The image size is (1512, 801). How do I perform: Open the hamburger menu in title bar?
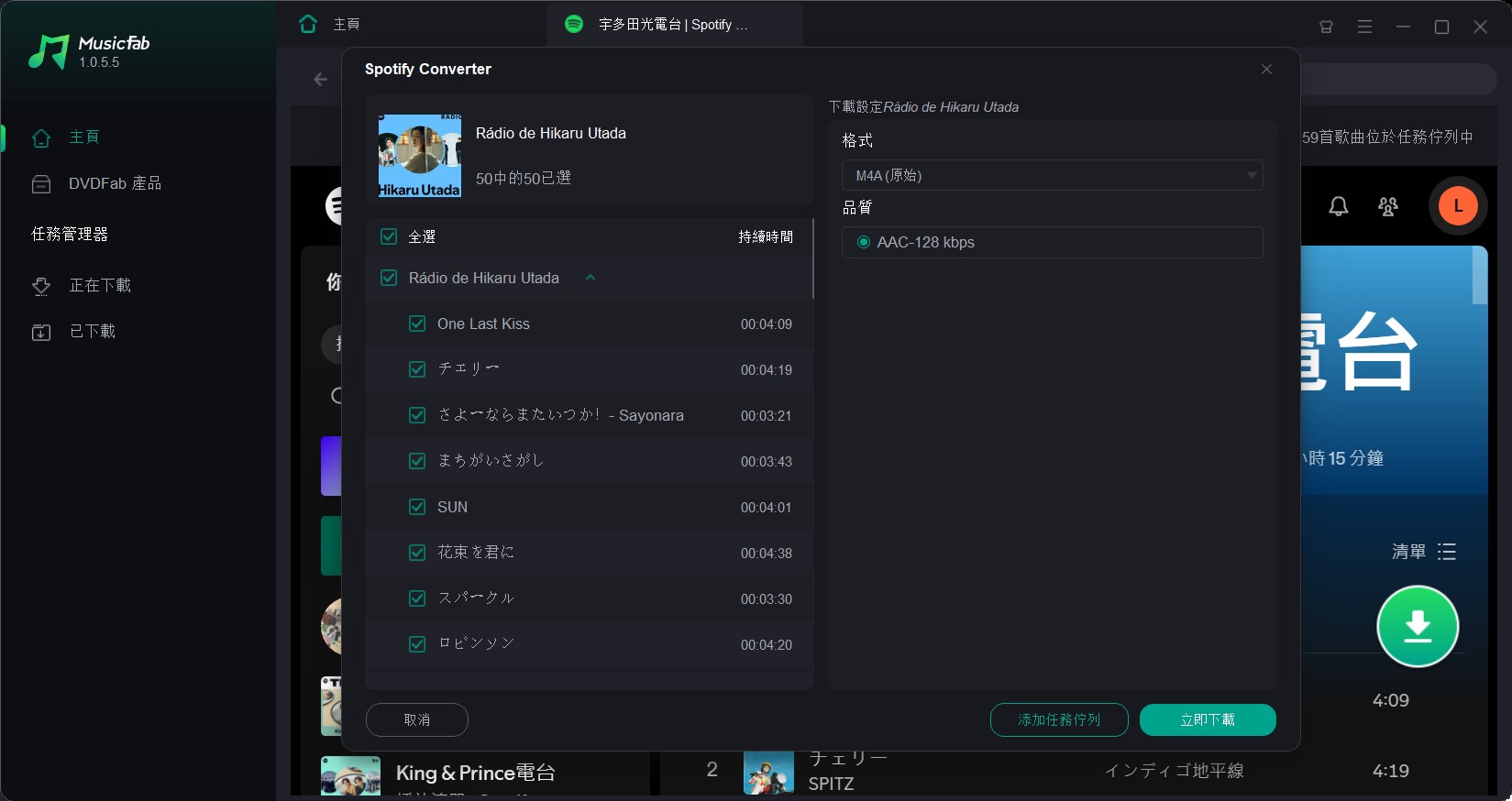coord(1364,27)
